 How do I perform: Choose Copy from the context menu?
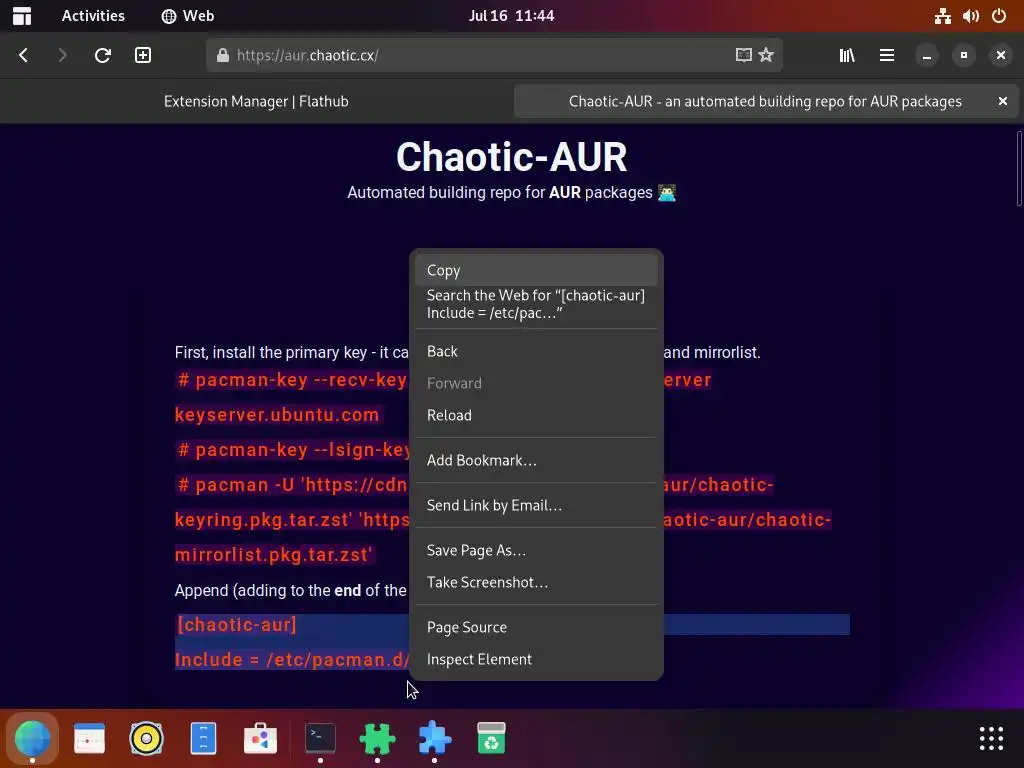coord(536,270)
